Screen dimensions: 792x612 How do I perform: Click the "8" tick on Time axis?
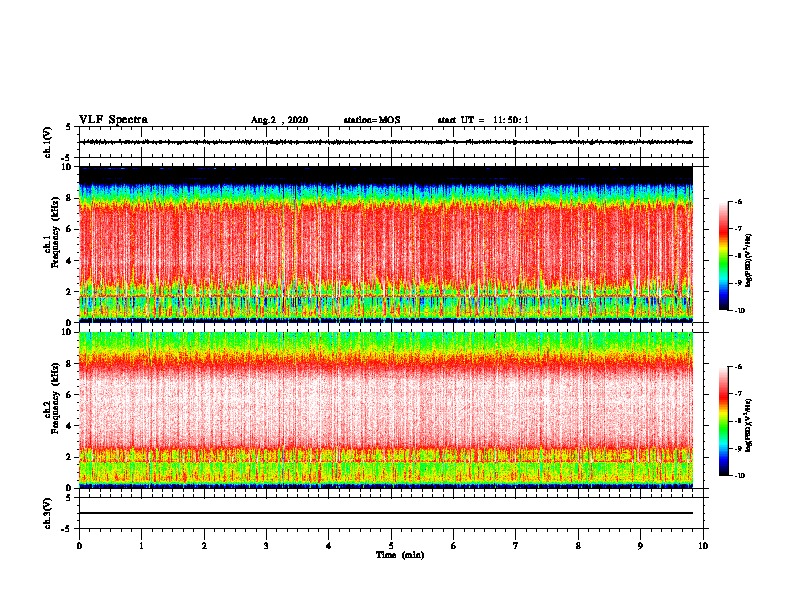pos(578,545)
